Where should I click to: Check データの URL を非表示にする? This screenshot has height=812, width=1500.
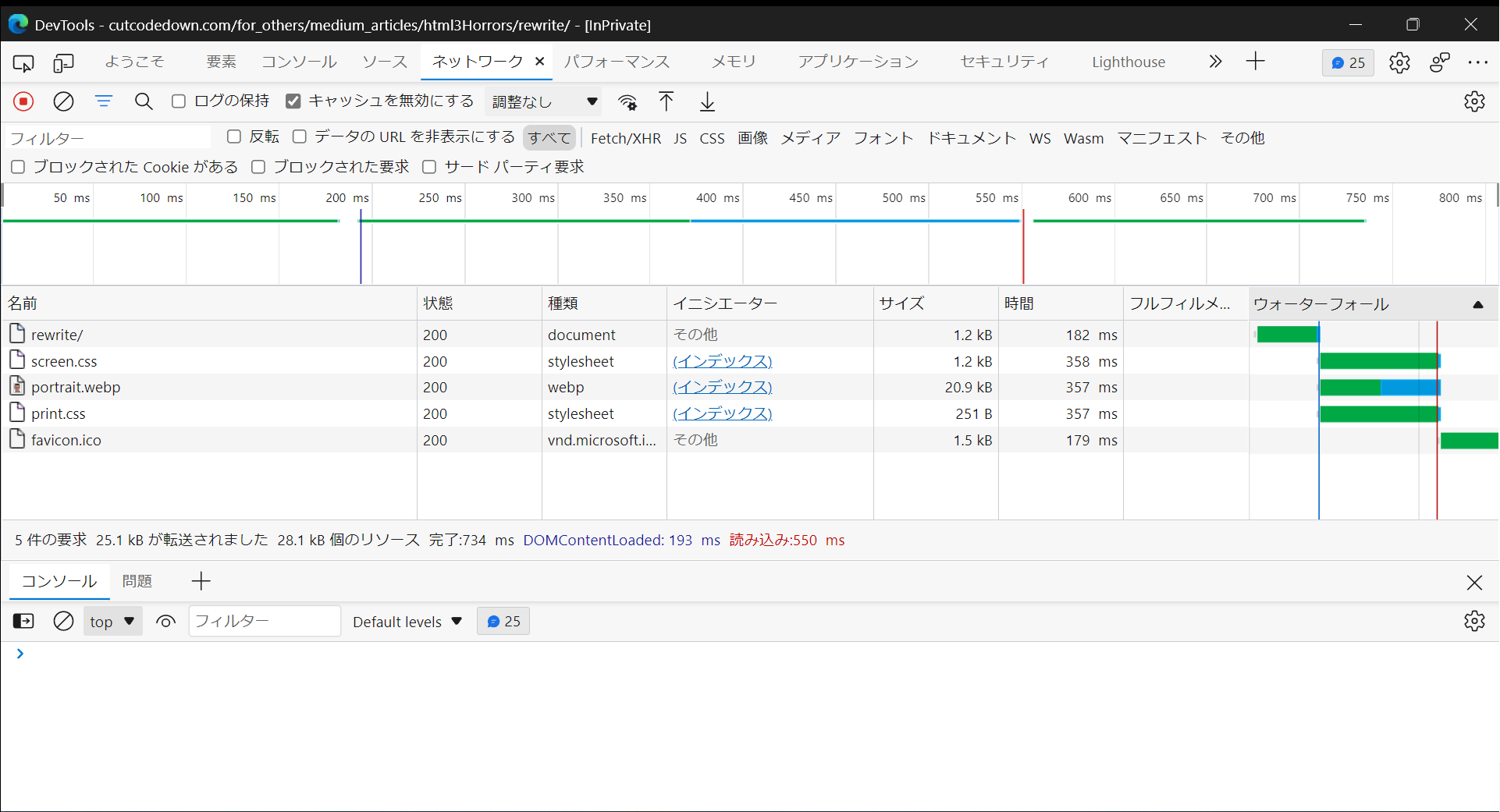click(x=300, y=137)
